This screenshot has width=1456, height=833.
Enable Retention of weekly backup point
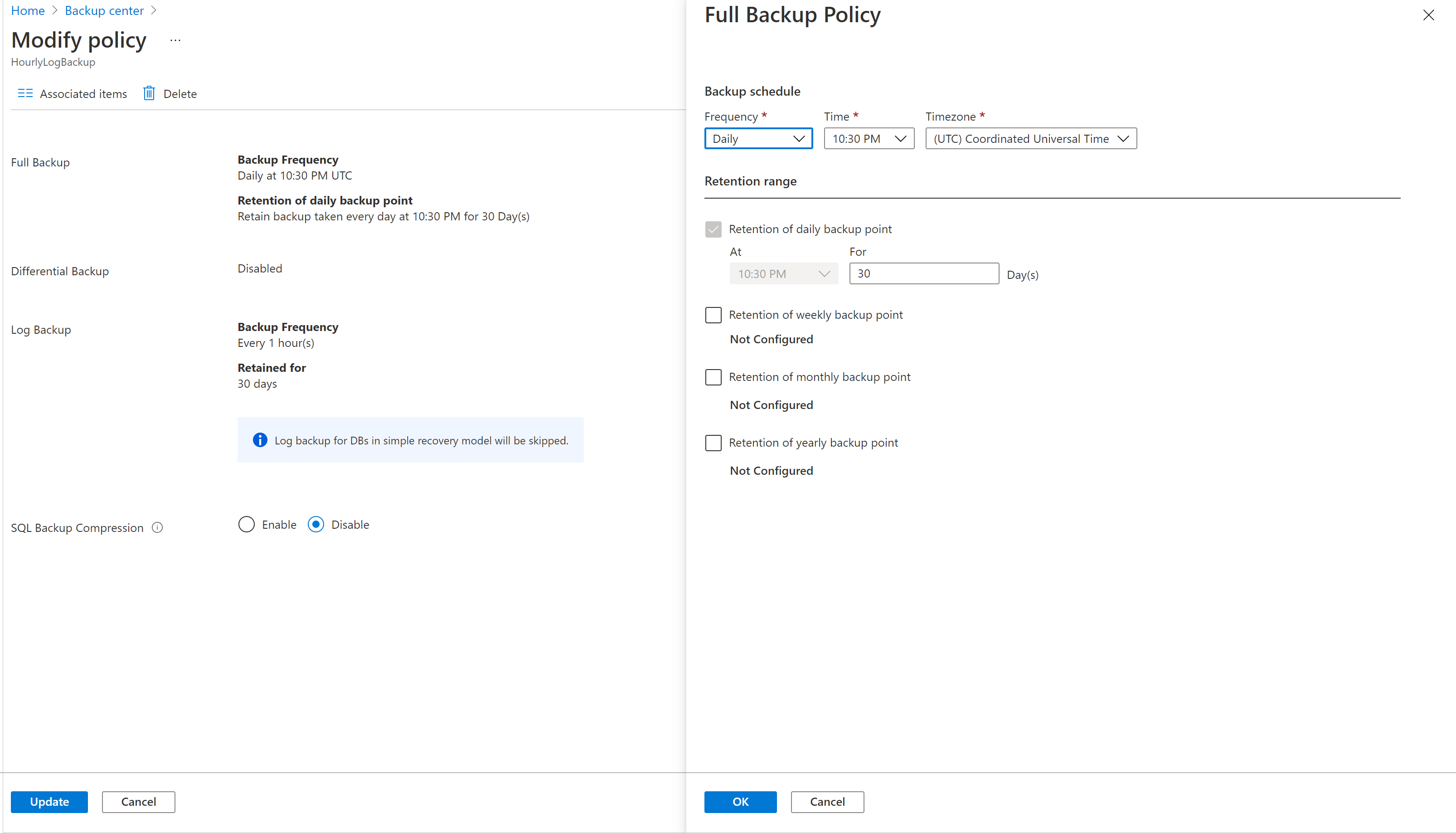coord(713,314)
